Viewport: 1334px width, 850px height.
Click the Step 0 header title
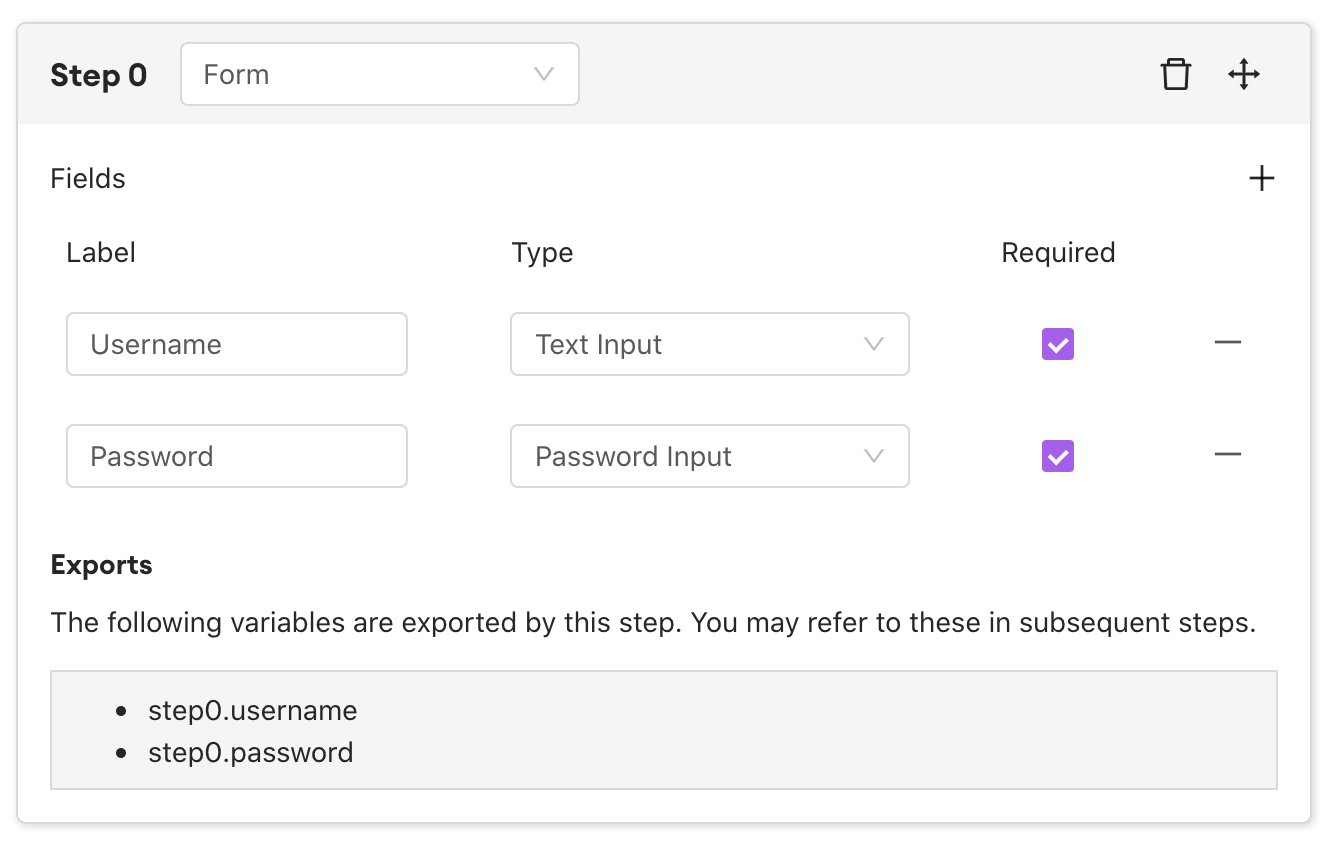(x=99, y=76)
